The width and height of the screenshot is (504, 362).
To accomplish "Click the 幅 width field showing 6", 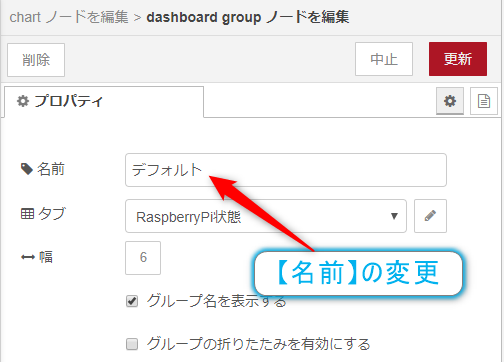I will point(143,258).
